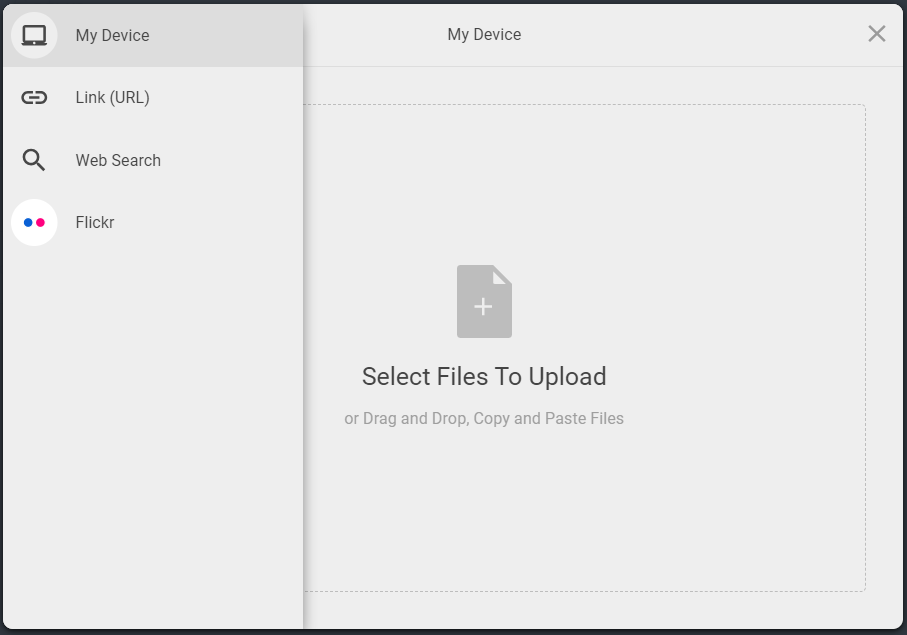Image resolution: width=907 pixels, height=635 pixels.
Task: Close the upload dialog with X
Action: pos(877,34)
